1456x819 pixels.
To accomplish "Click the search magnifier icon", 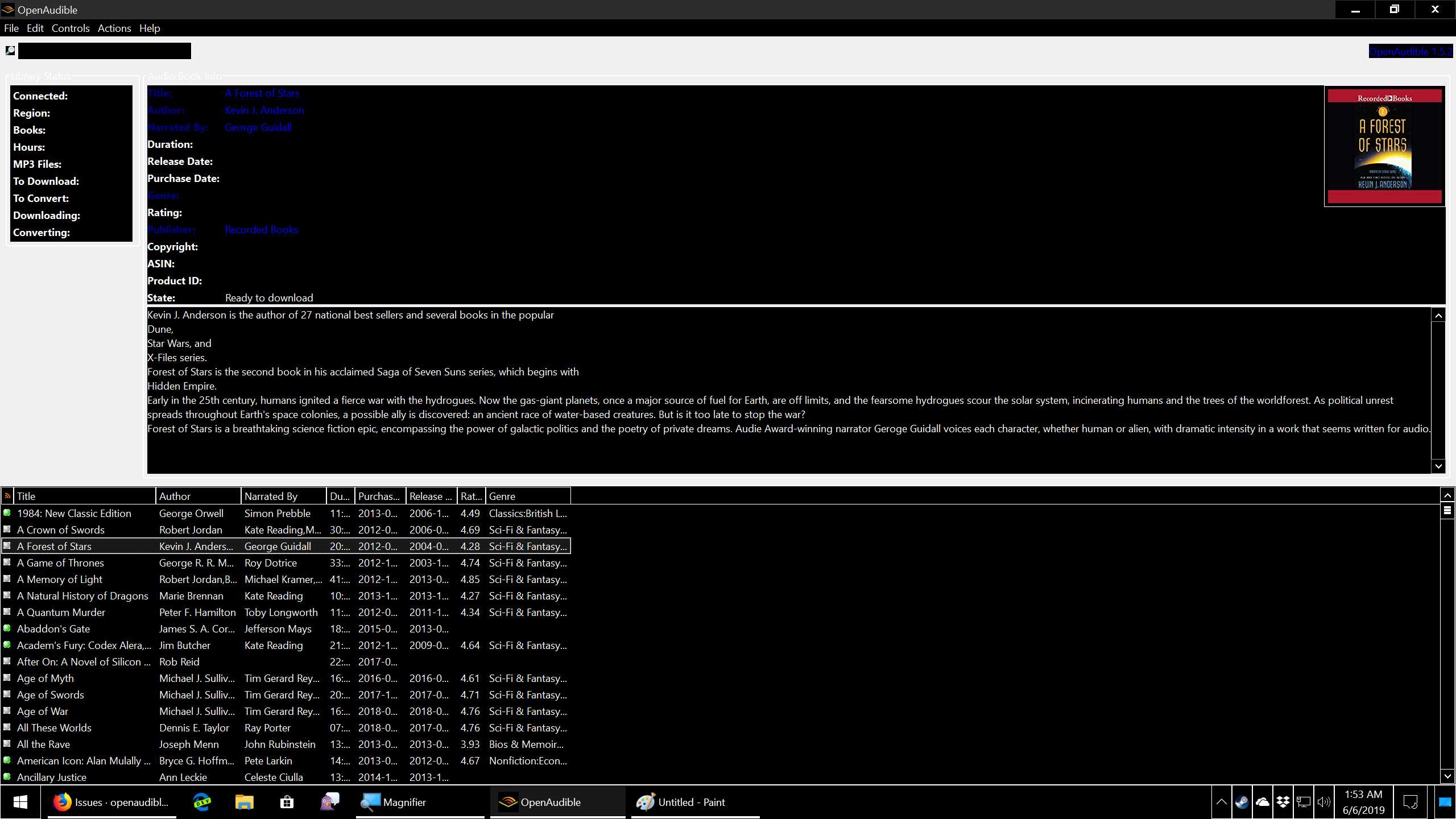I will (x=10, y=51).
